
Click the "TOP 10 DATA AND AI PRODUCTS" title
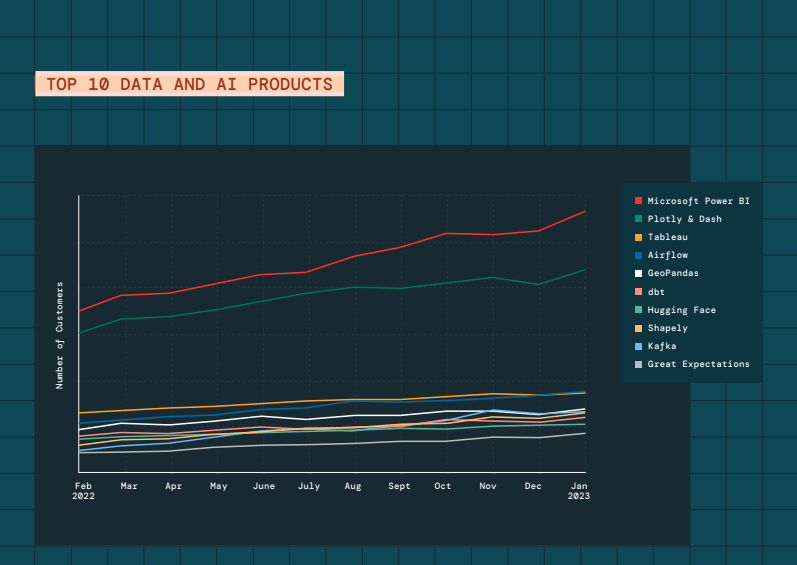[x=190, y=84]
